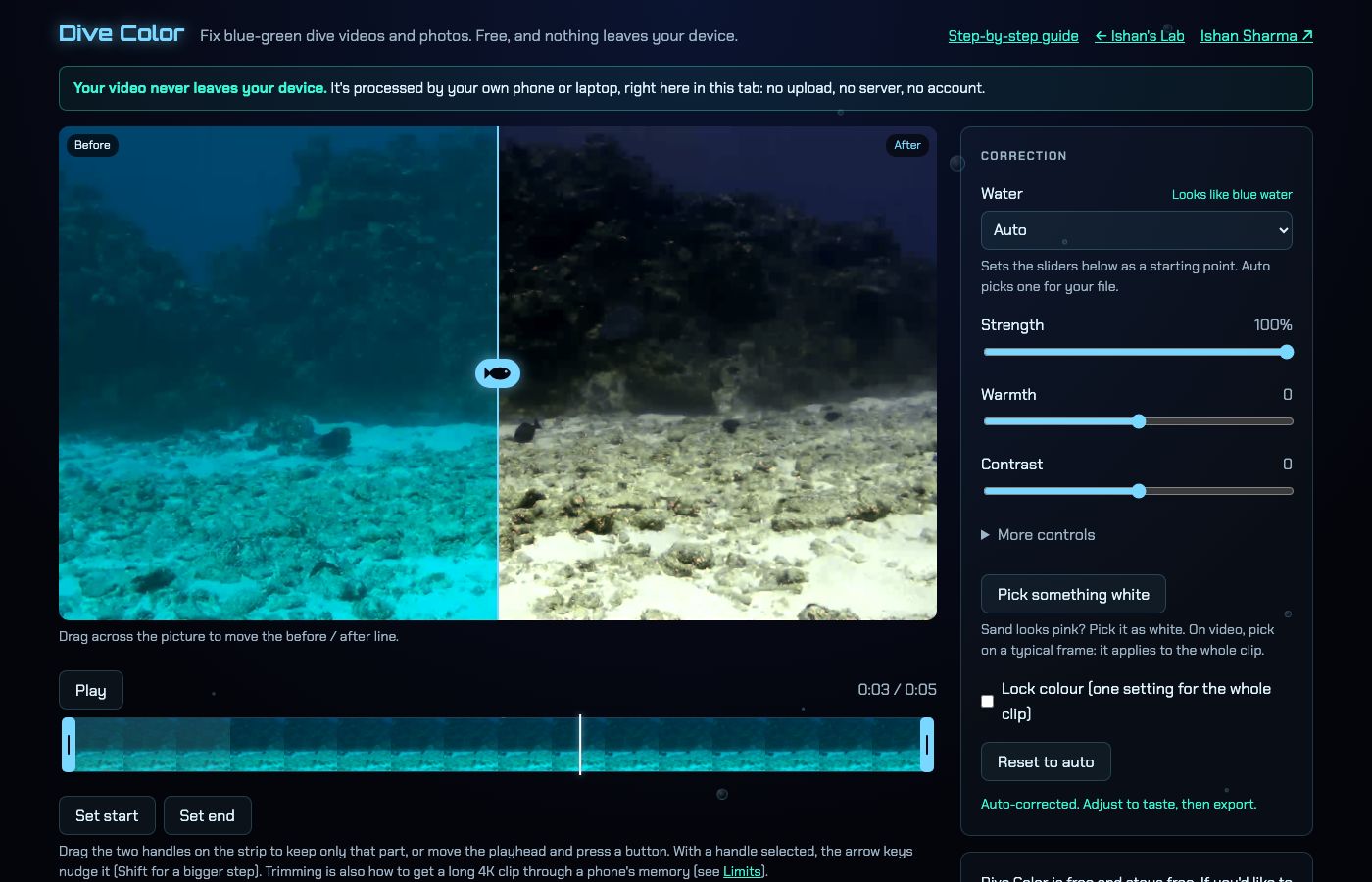Click the fish handle on comparison divider

(x=498, y=373)
